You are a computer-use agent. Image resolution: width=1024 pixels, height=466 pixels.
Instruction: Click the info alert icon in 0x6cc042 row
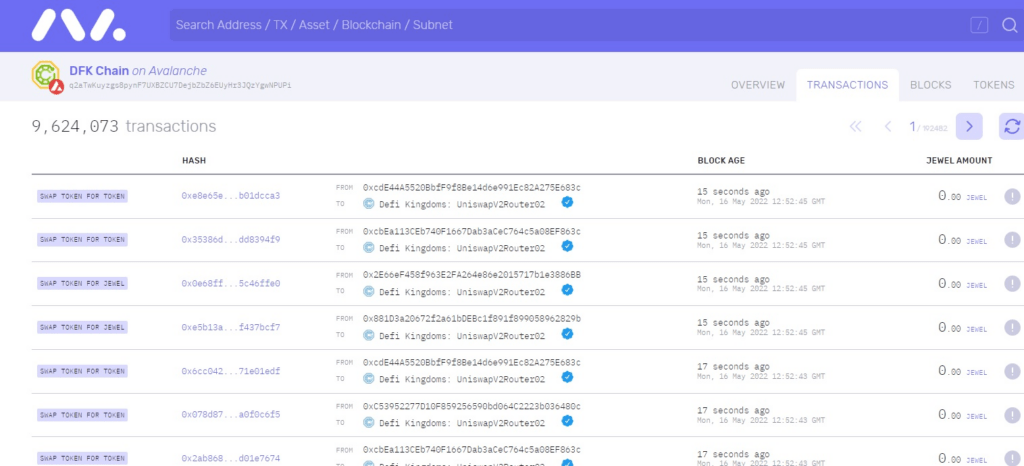1012,371
